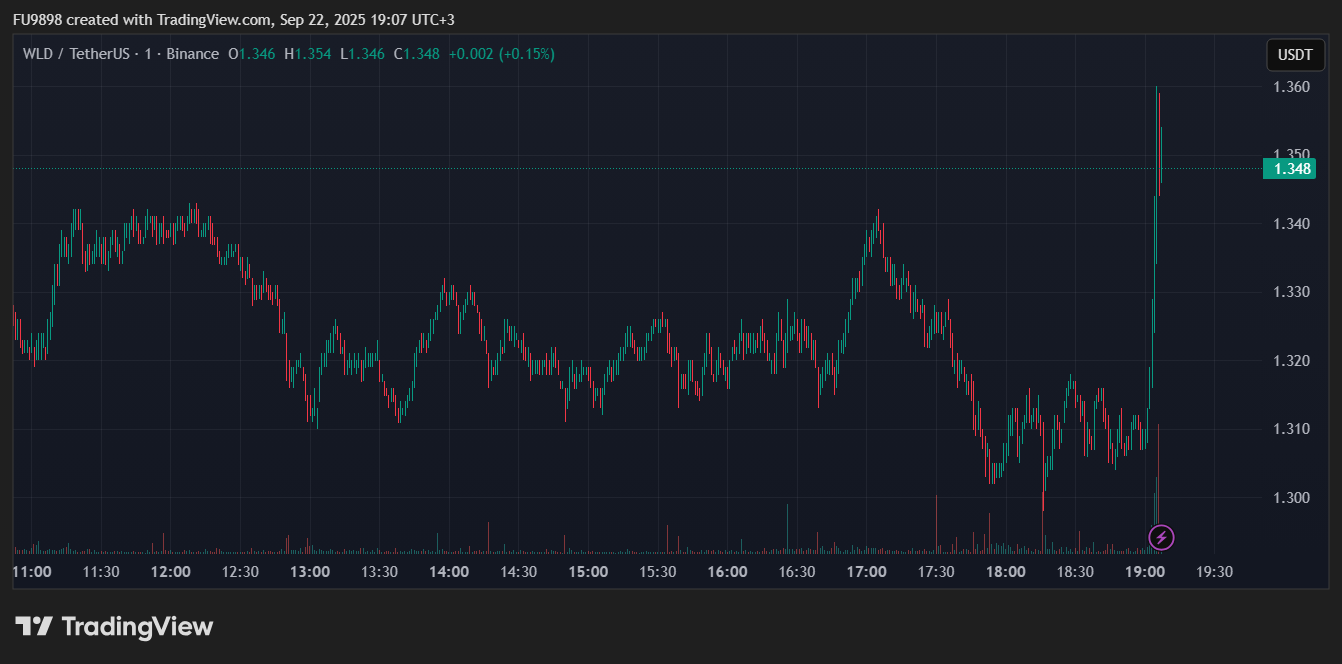Click the +0.002 (+0.15%) change value
This screenshot has width=1342, height=664.
click(x=501, y=54)
